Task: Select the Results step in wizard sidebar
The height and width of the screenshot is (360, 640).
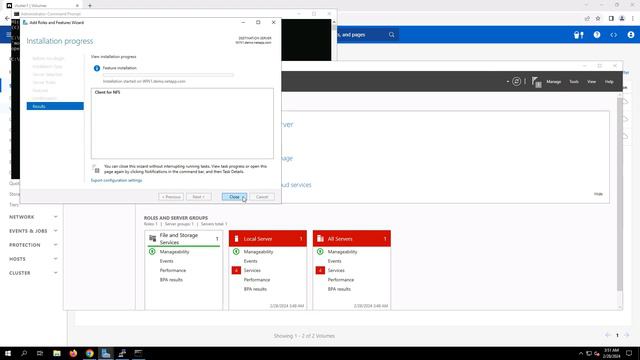Action: [55, 106]
